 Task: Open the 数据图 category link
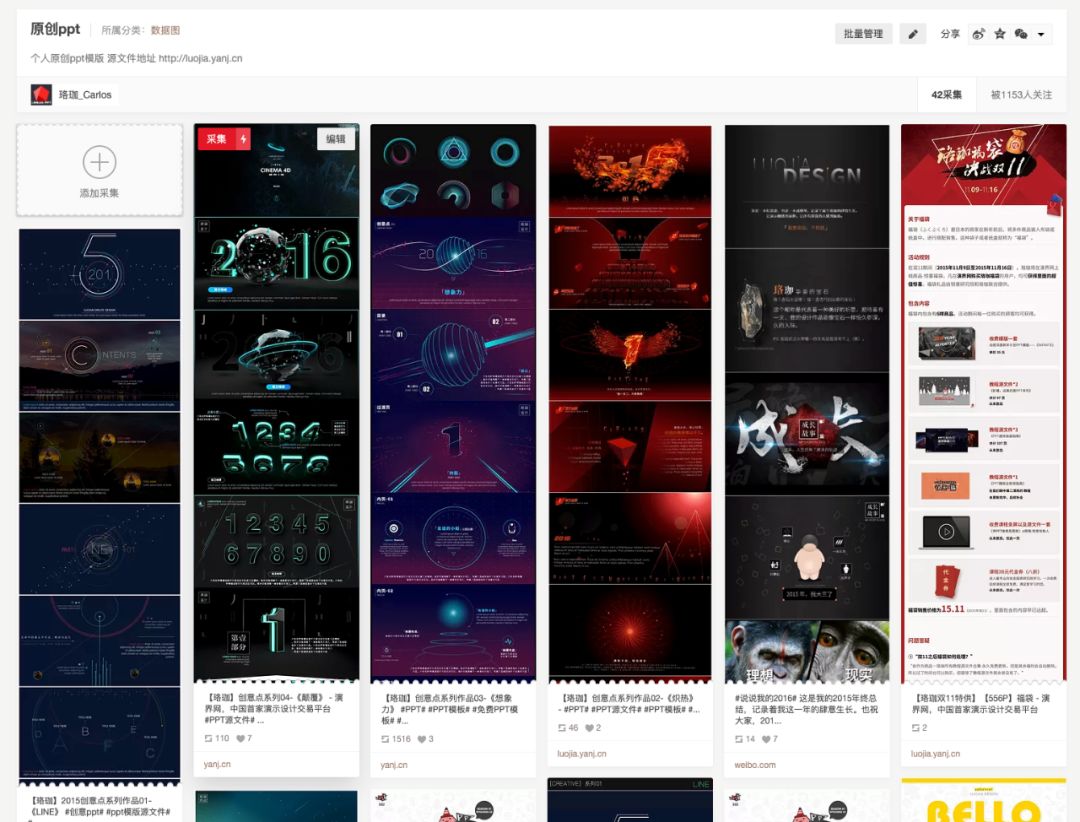(165, 30)
